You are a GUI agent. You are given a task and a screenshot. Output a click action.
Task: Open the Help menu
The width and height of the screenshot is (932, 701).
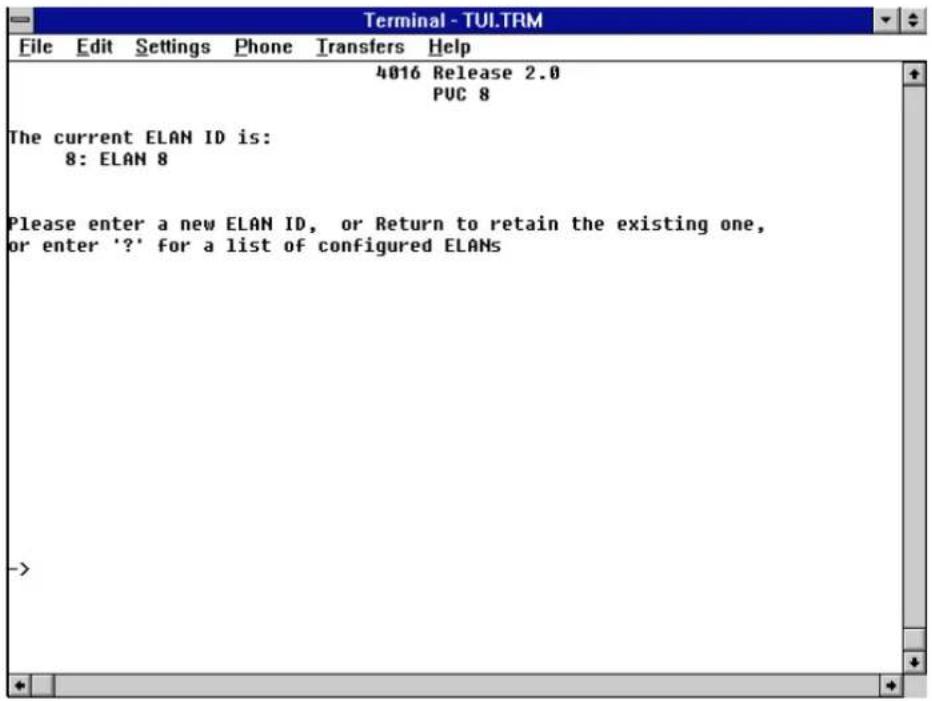[449, 46]
